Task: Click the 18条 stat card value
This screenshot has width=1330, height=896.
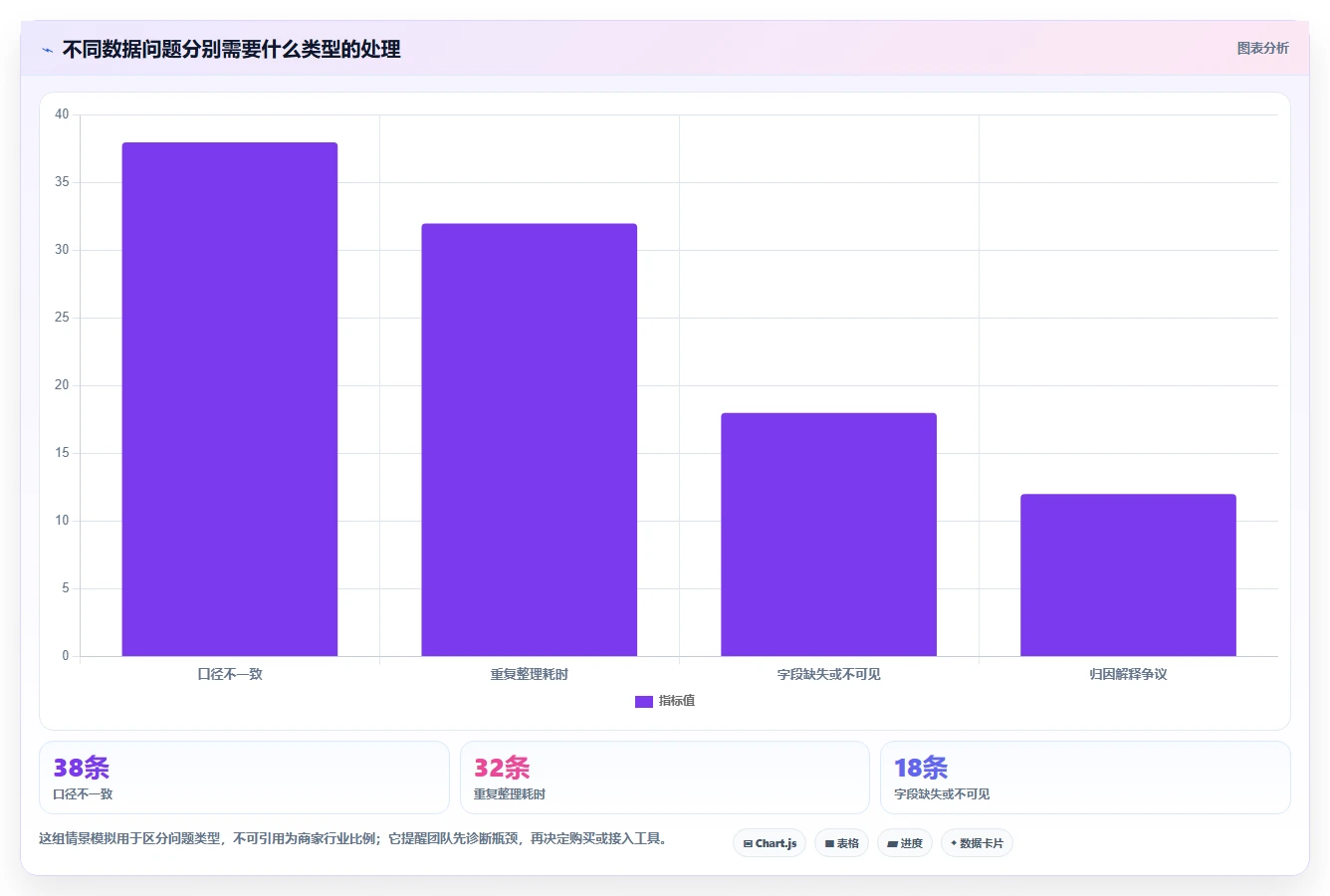Action: click(921, 768)
